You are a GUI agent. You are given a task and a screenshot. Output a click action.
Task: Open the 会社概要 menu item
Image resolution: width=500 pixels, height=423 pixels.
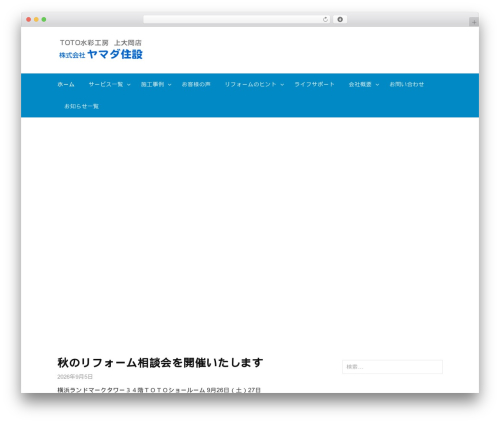[x=360, y=84]
